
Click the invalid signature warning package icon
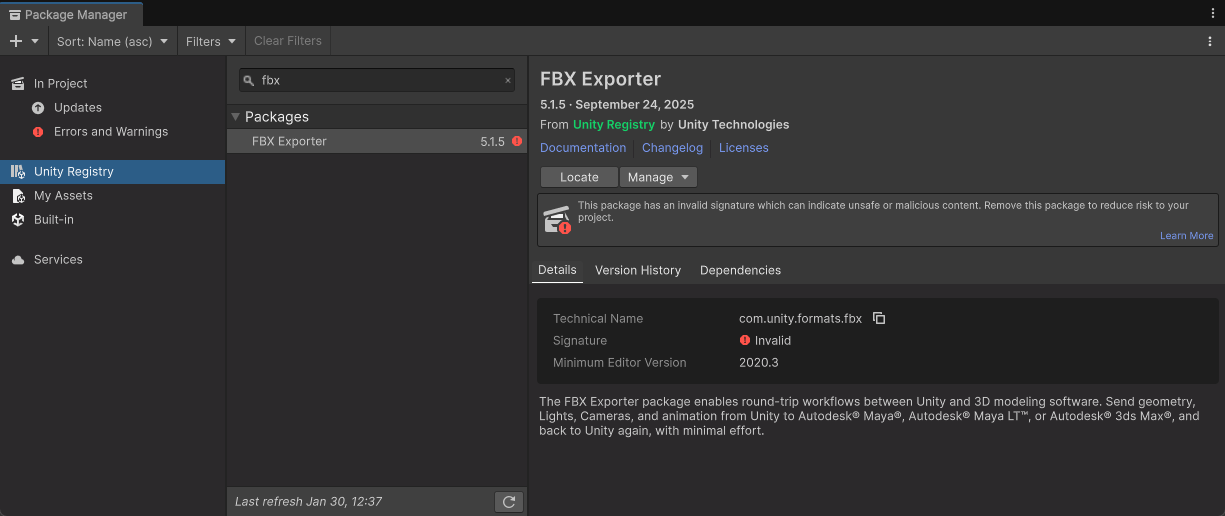[x=558, y=219]
